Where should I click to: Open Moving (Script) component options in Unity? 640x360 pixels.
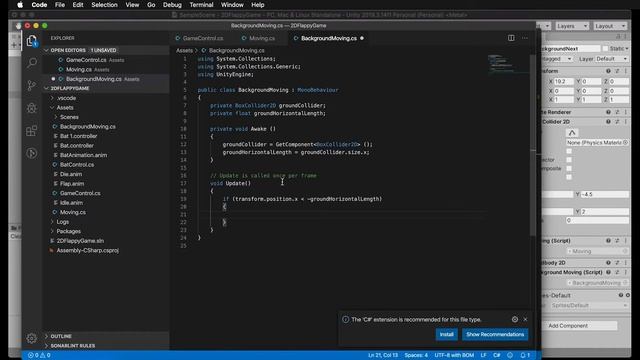point(625,241)
